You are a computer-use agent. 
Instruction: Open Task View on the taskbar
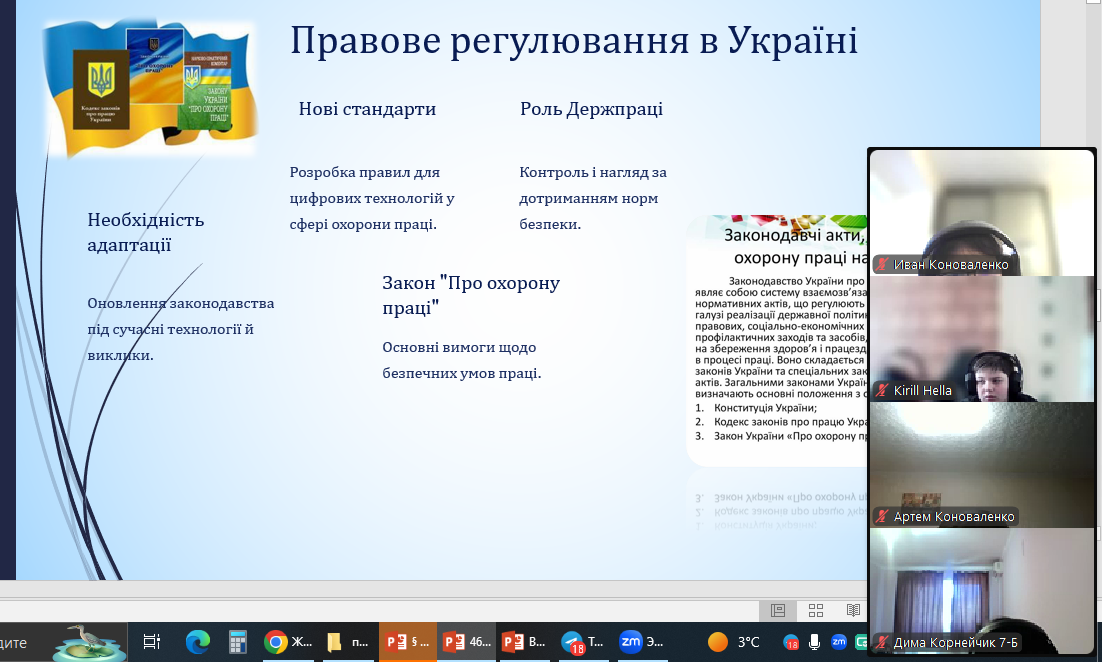[x=152, y=642]
